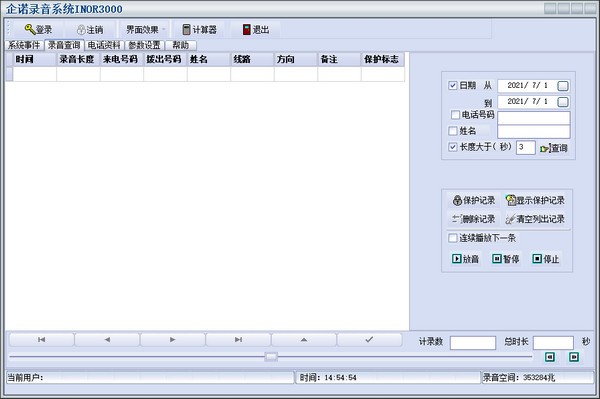Play recording with the 放音 button

[465, 259]
